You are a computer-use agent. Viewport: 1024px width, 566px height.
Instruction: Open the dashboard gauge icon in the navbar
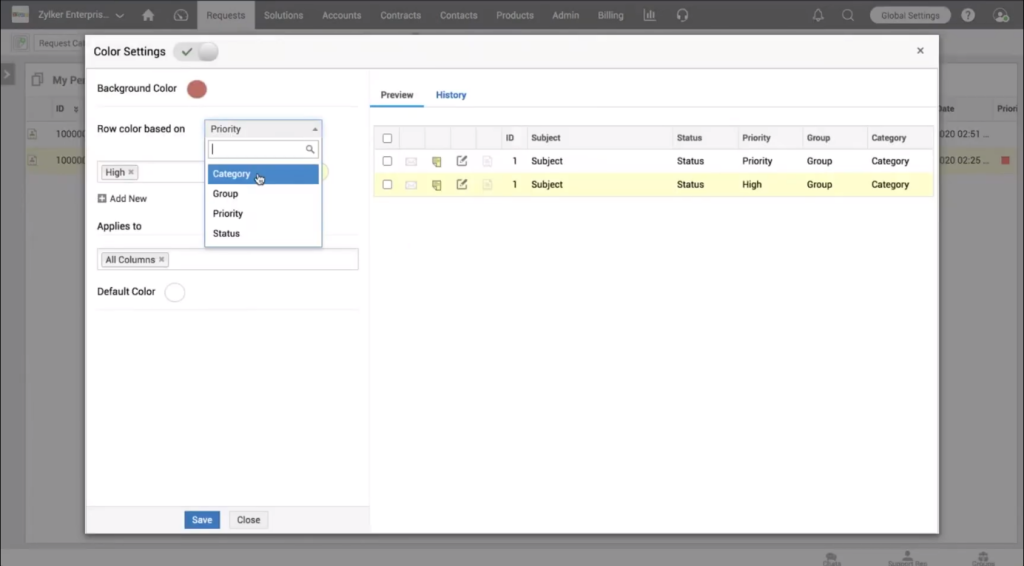(x=180, y=15)
